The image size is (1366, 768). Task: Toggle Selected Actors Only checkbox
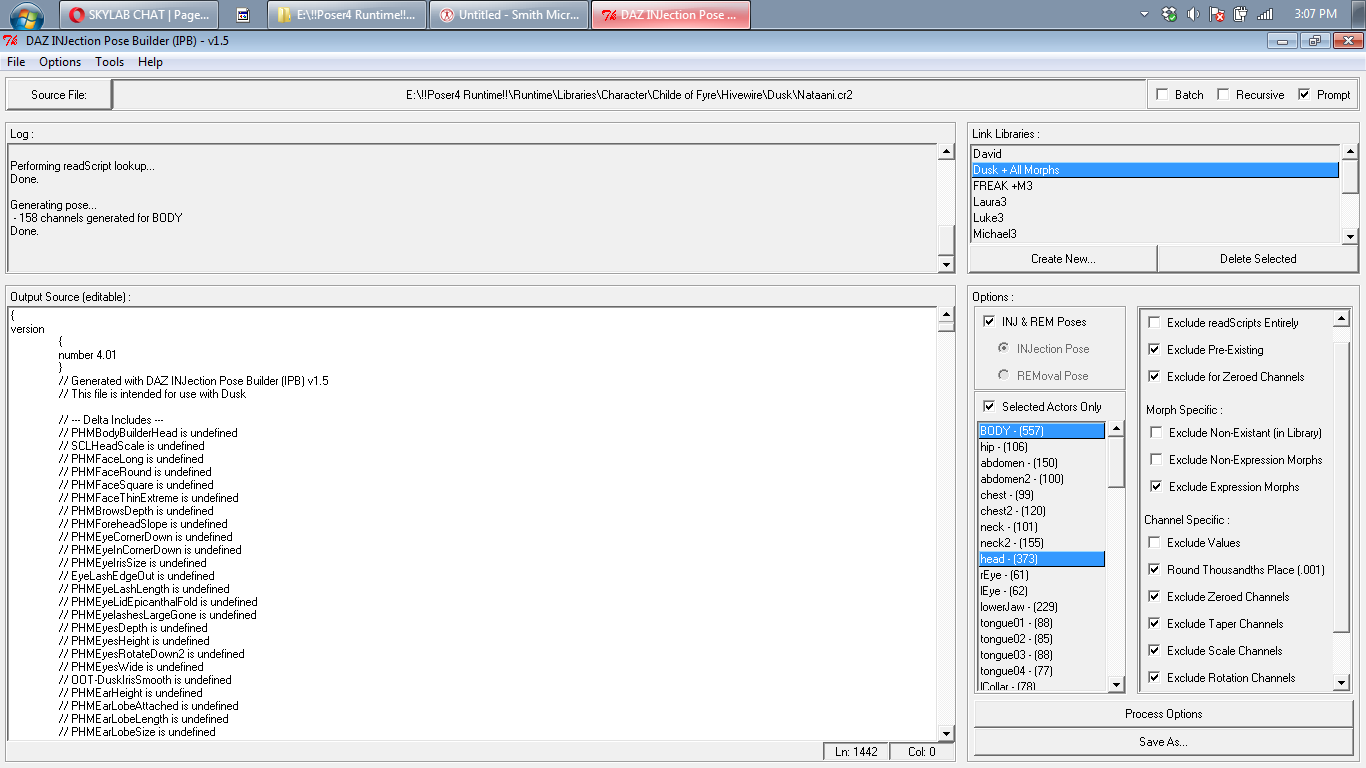click(989, 407)
